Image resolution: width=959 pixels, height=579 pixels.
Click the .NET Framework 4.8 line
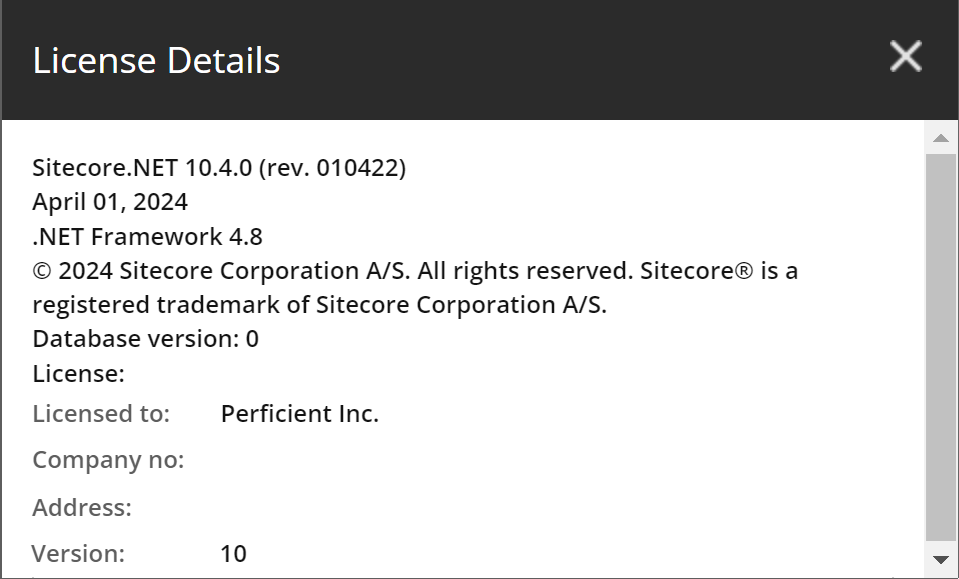147,236
